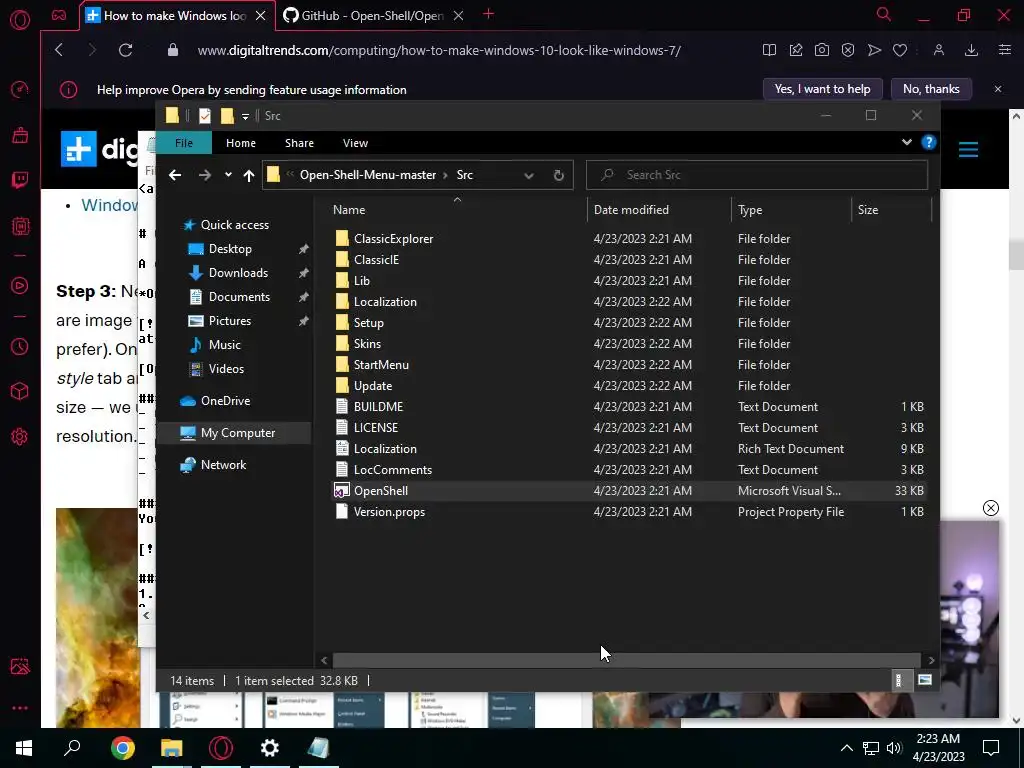Viewport: 1024px width, 768px height.
Task: Select the Skins folder
Action: (367, 344)
